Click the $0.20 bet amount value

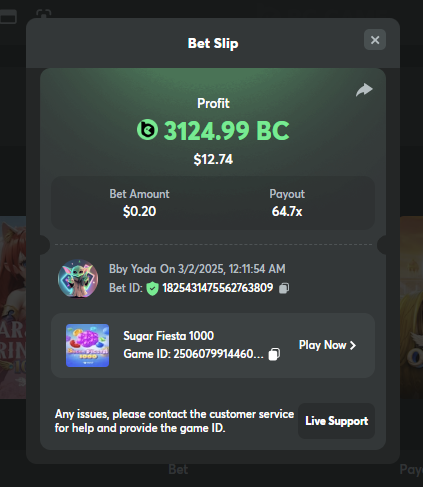[139, 211]
